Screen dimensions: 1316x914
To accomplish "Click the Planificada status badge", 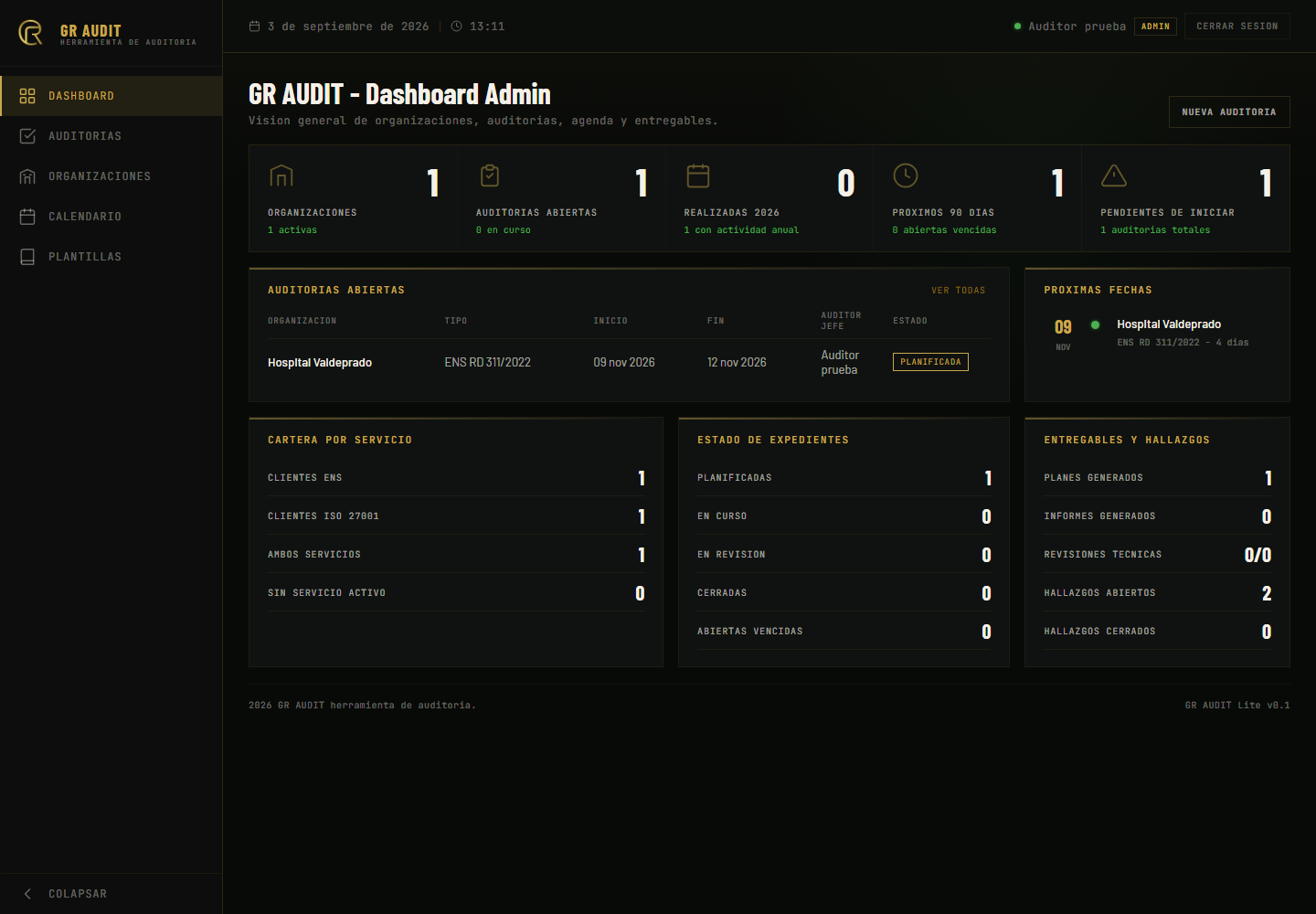I will pos(930,362).
